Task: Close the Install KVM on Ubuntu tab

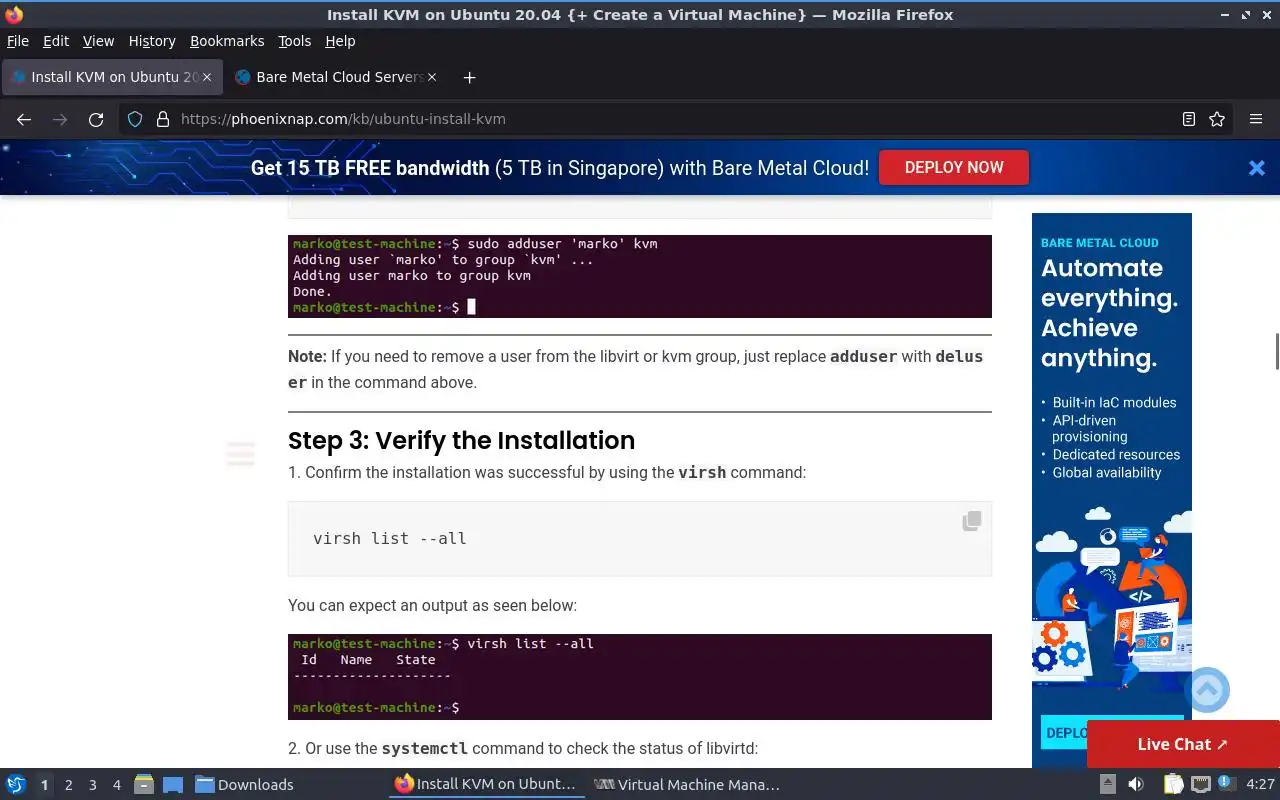Action: (x=207, y=77)
